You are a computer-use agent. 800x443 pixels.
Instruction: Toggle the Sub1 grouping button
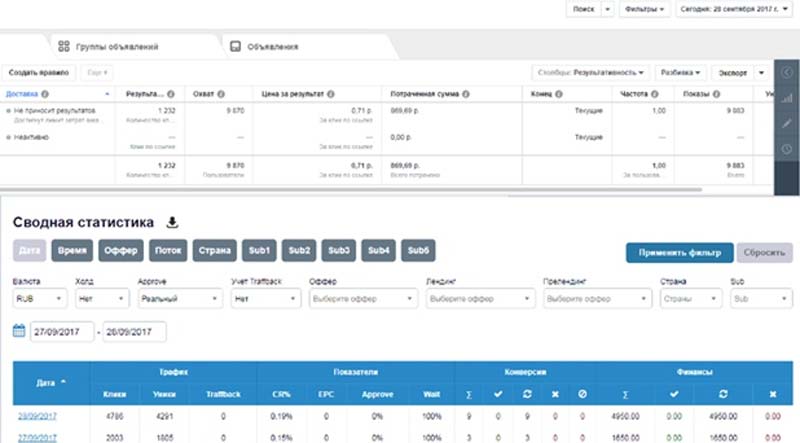[x=259, y=251]
